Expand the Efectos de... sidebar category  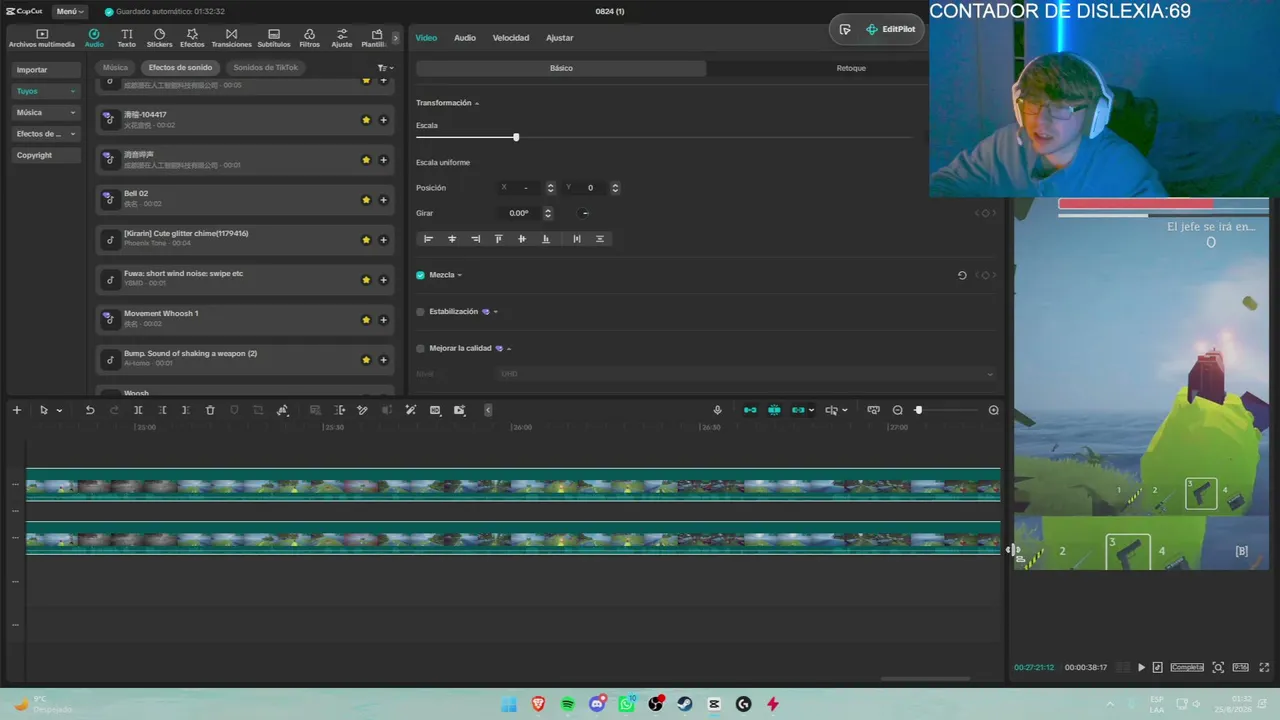pyautogui.click(x=46, y=134)
